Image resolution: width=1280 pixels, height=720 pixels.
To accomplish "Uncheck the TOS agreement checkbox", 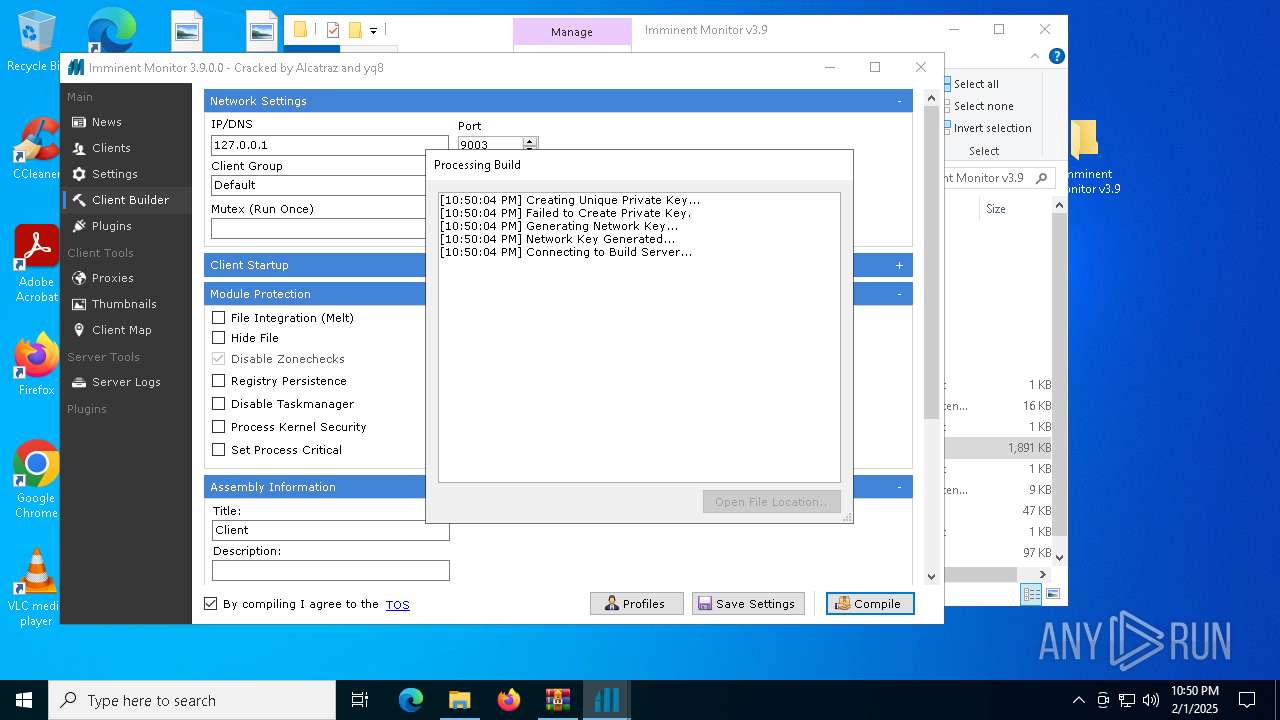I will (210, 604).
